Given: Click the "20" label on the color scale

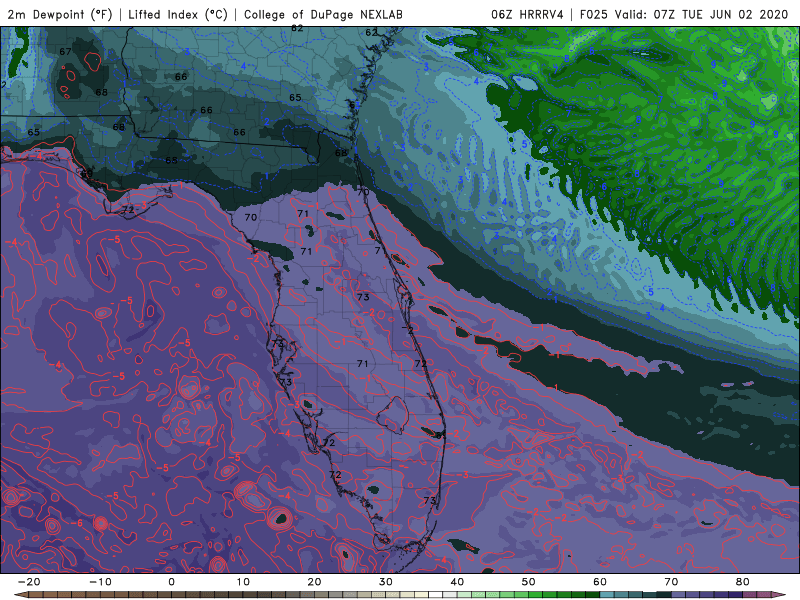Looking at the screenshot, I should [x=314, y=582].
